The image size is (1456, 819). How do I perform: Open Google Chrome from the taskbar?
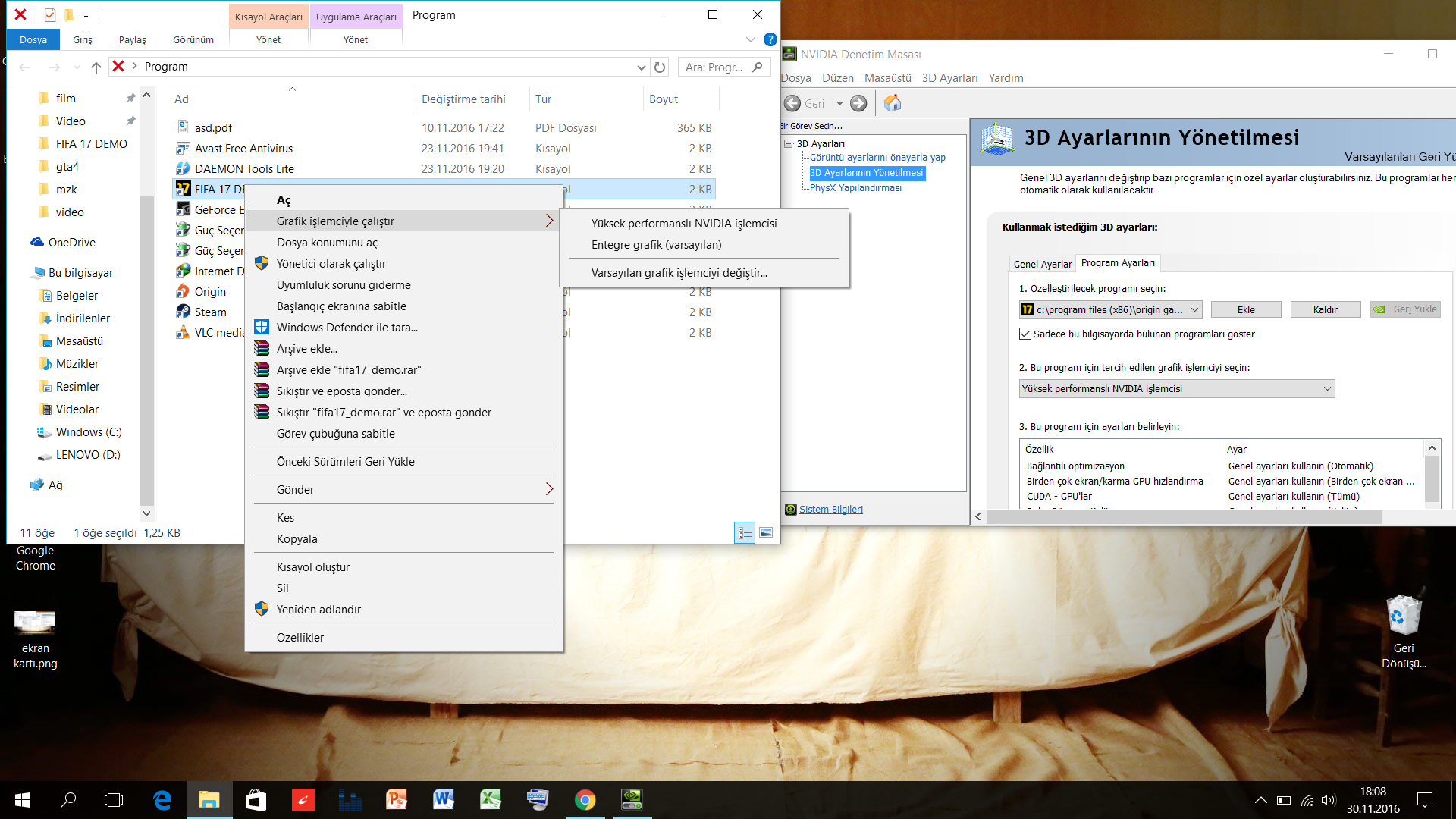(x=585, y=799)
